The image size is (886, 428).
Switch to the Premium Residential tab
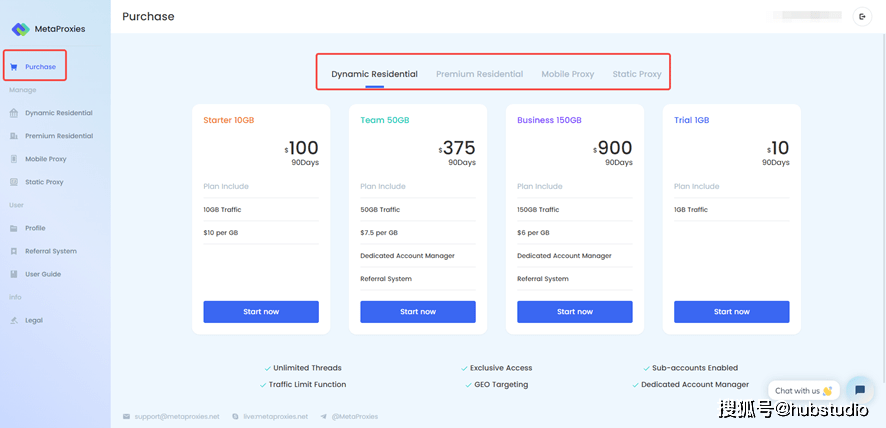(x=479, y=74)
